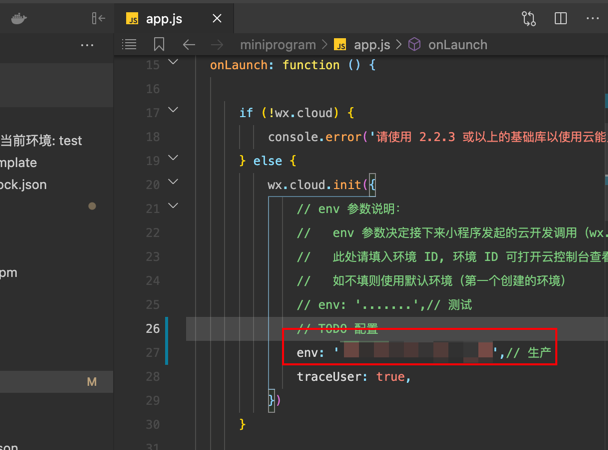Collapse the fold arrow at line 21
This screenshot has height=450, width=608.
click(x=173, y=206)
